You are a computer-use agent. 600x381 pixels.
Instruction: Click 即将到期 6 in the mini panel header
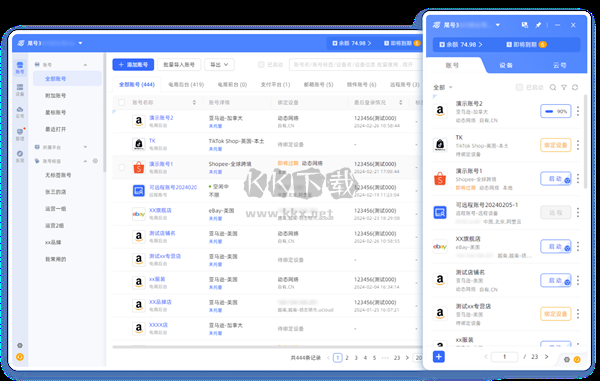coord(526,44)
